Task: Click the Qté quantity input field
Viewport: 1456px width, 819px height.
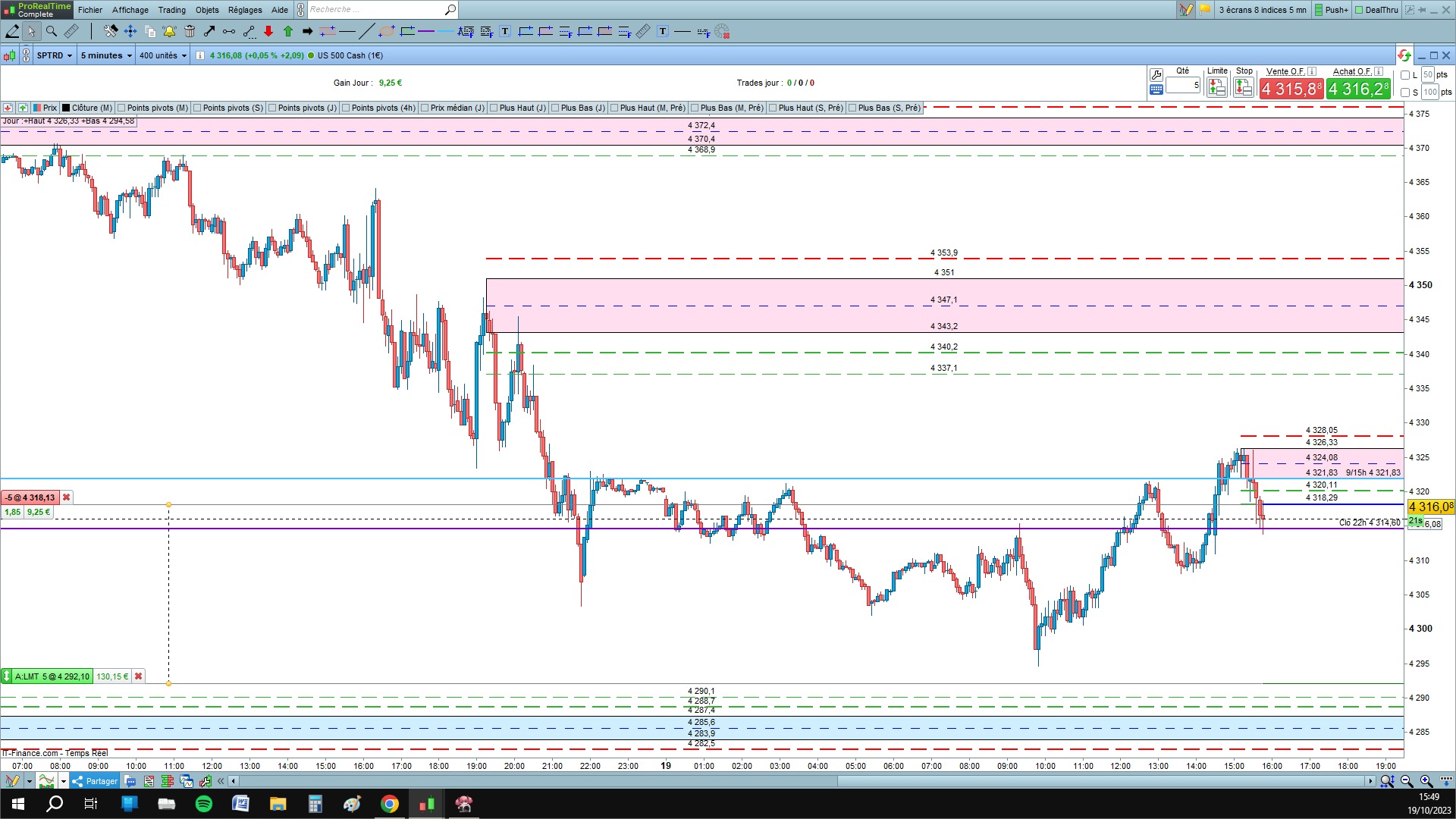Action: coord(1182,85)
